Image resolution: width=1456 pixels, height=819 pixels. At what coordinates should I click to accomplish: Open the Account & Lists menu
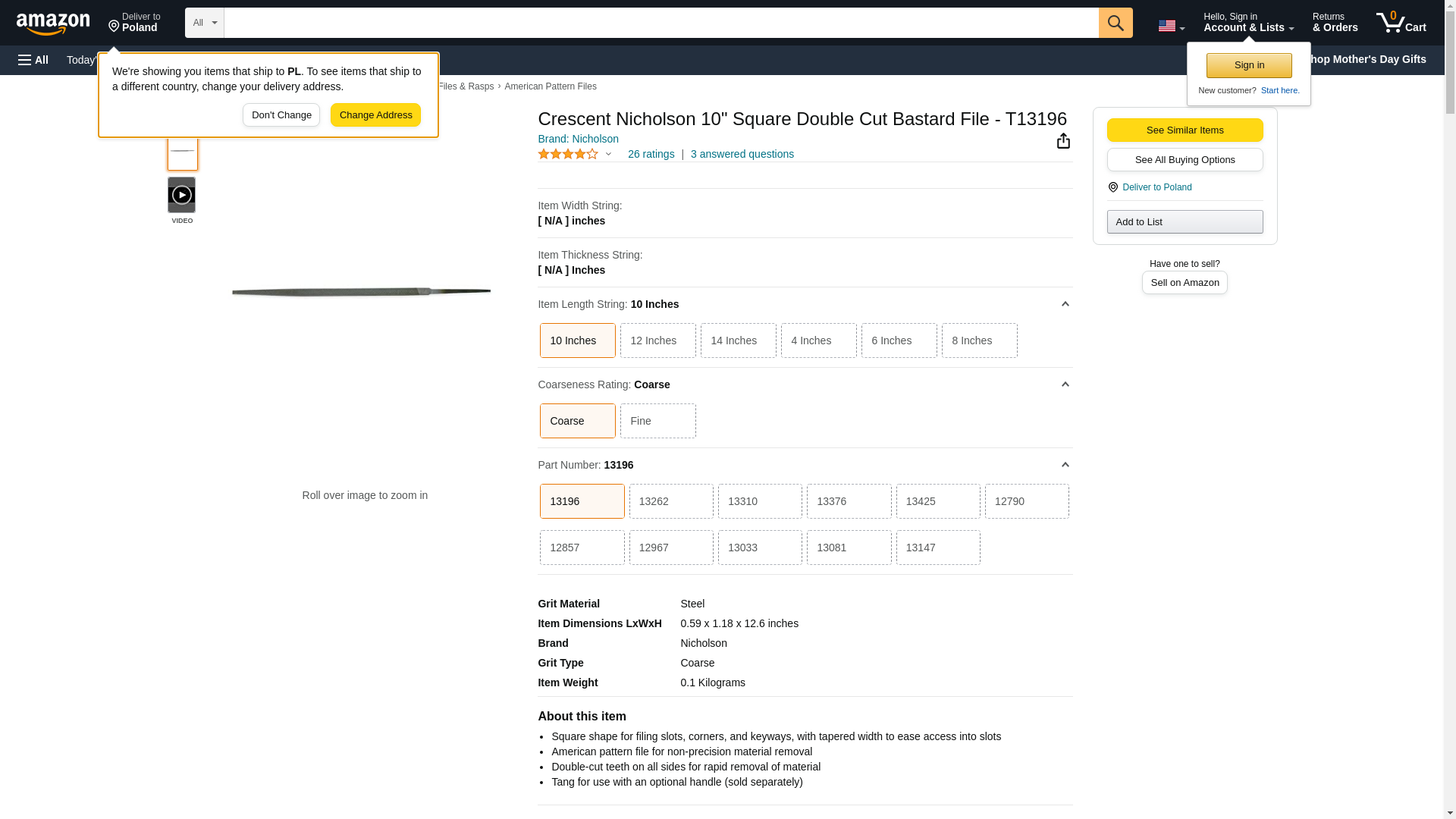click(x=1247, y=23)
